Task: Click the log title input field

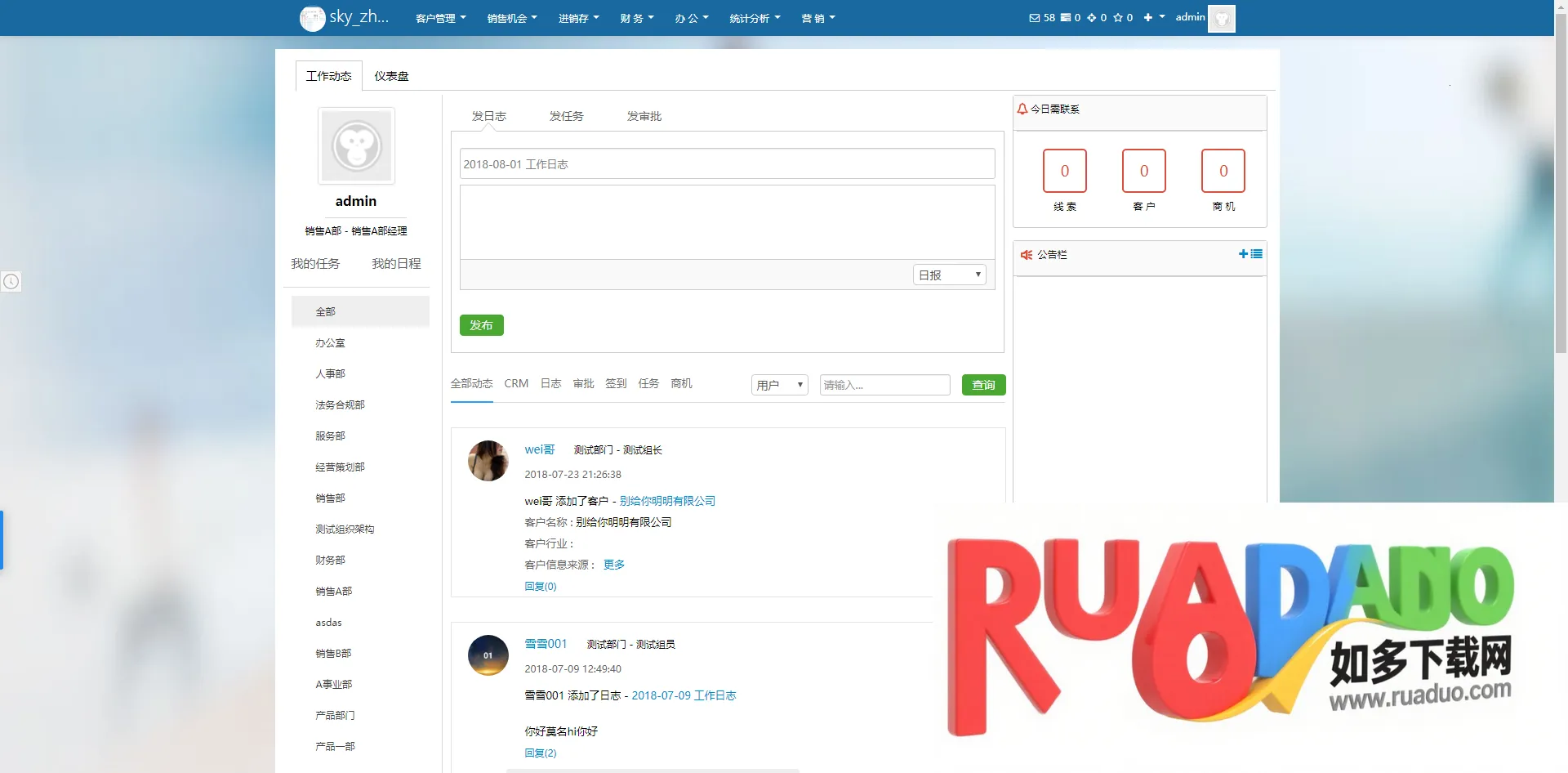Action: click(x=727, y=164)
